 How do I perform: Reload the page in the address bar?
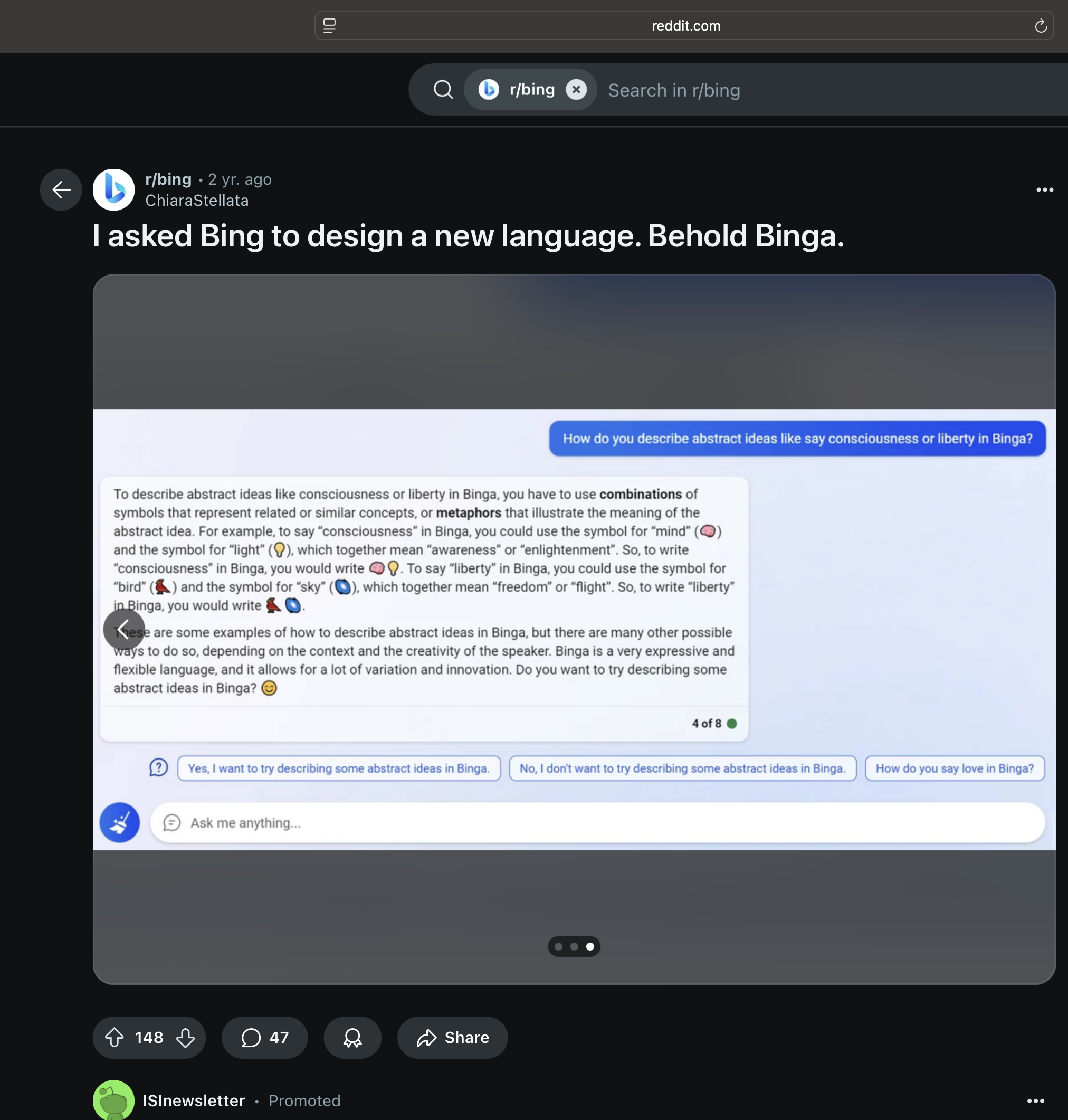pyautogui.click(x=1040, y=26)
